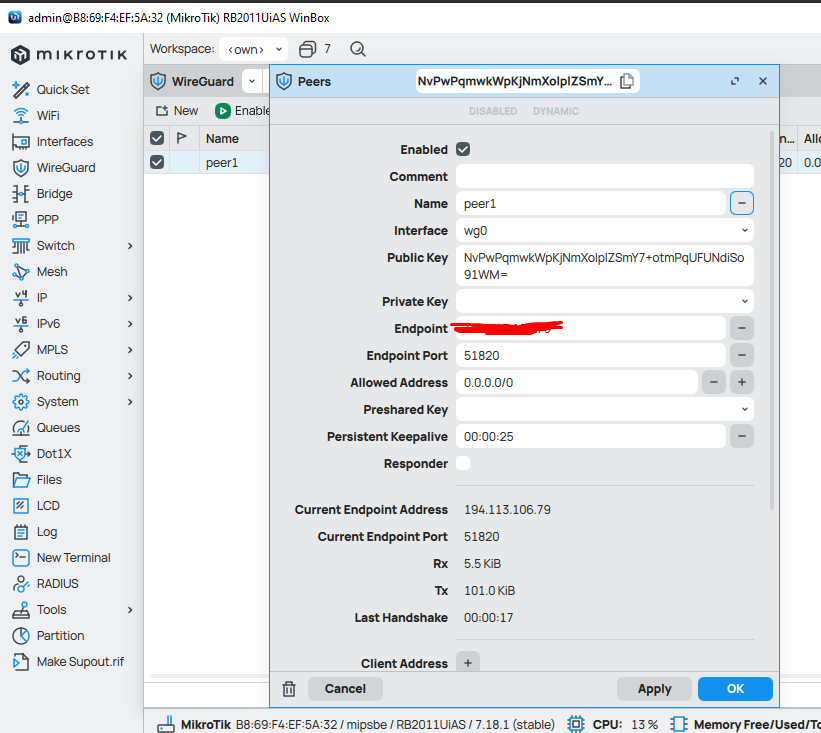Open the LCD settings
The image size is (821, 733).
tap(36, 506)
